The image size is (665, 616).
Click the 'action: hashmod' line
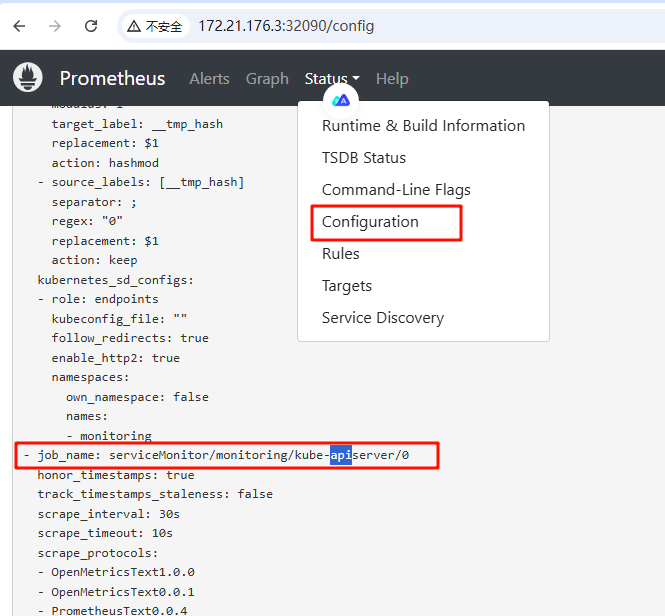[105, 163]
